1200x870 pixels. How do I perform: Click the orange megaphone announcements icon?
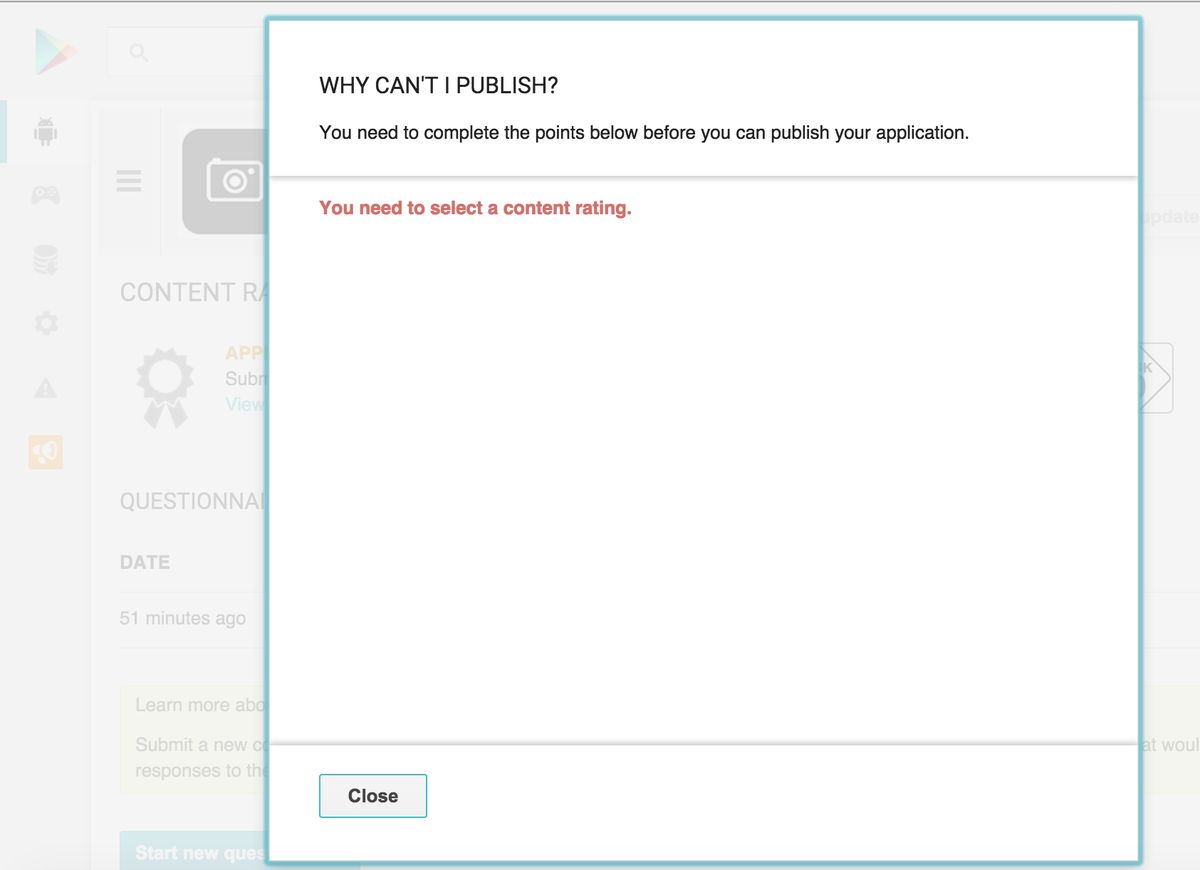coord(45,453)
